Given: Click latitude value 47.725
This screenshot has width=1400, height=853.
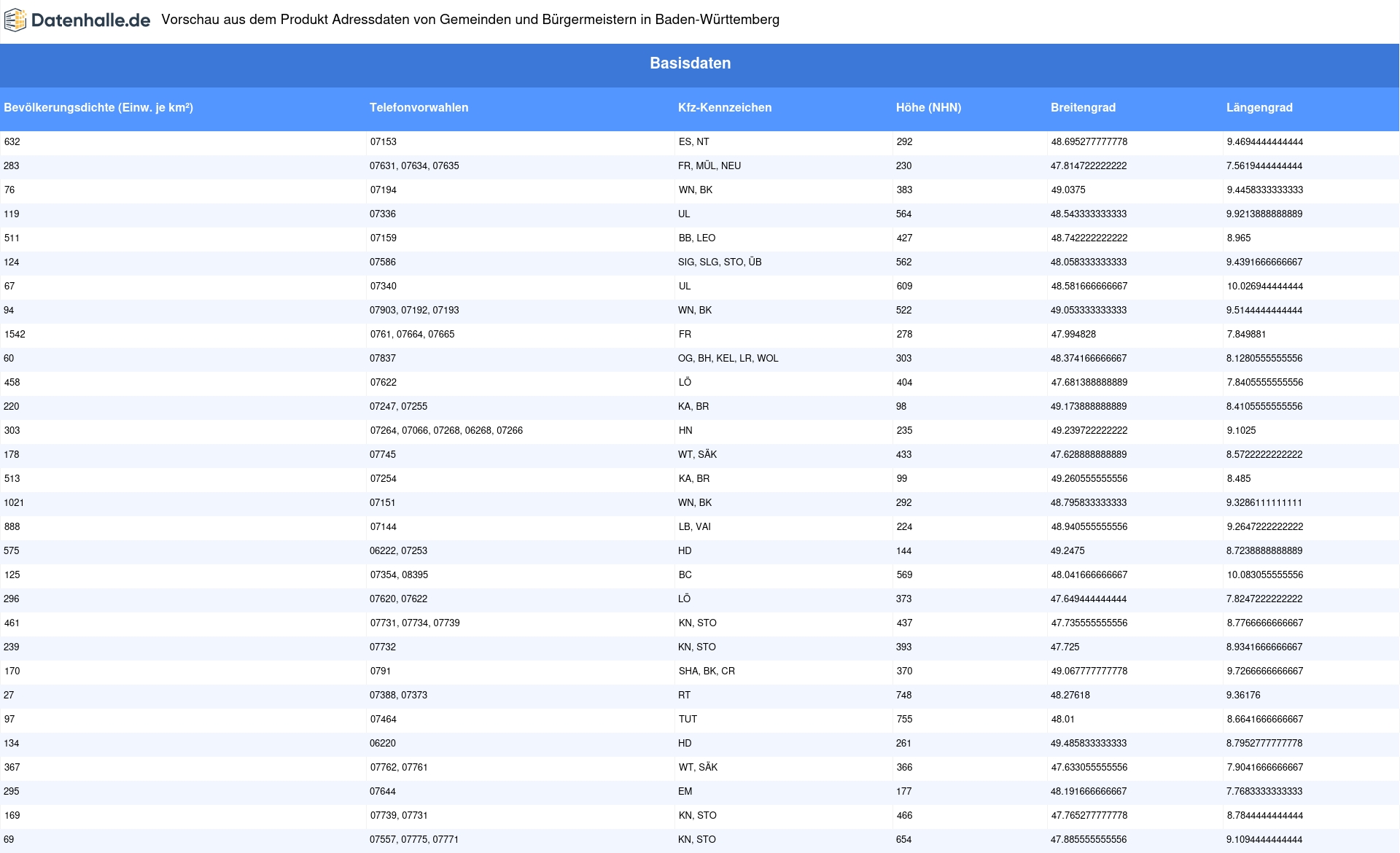Looking at the screenshot, I should point(1065,647).
